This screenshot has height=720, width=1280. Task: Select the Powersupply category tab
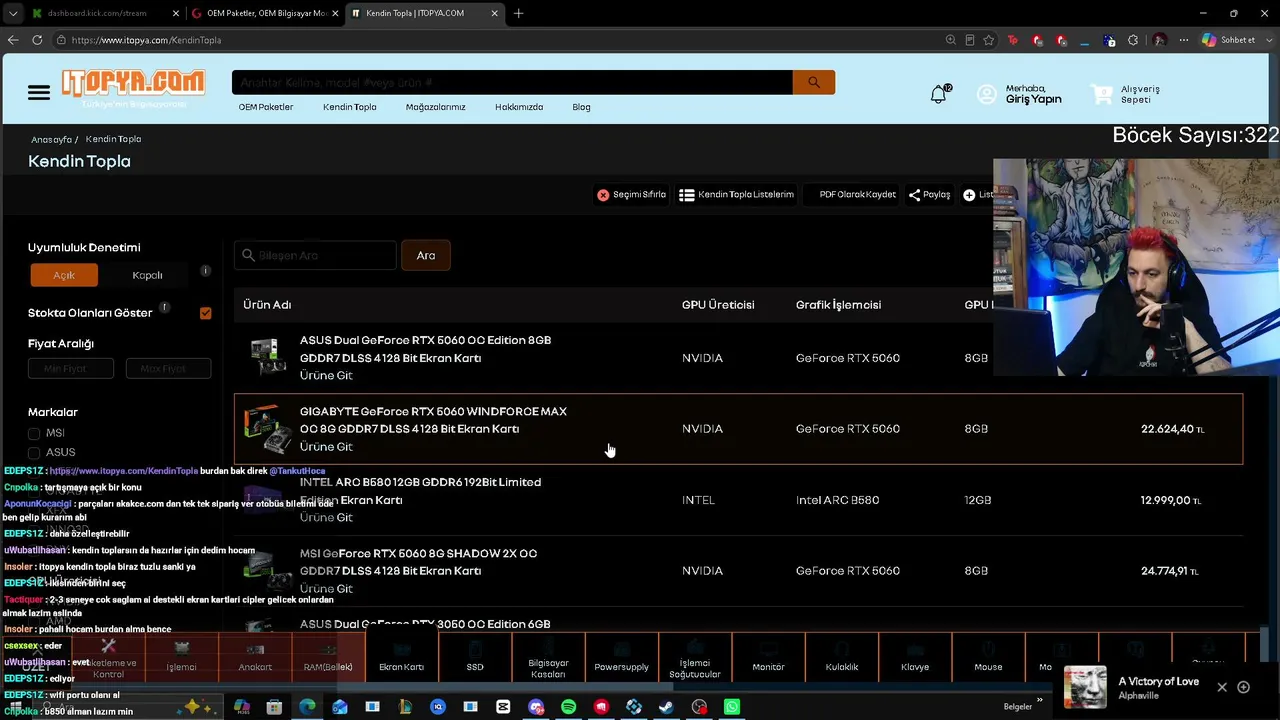tap(622, 658)
